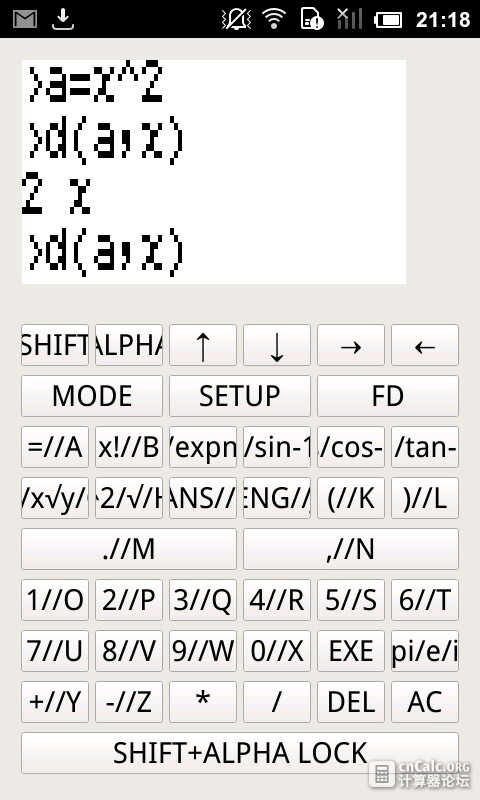Image resolution: width=480 pixels, height=800 pixels.
Task: Click the '2 x' result line
Action: click(56, 194)
